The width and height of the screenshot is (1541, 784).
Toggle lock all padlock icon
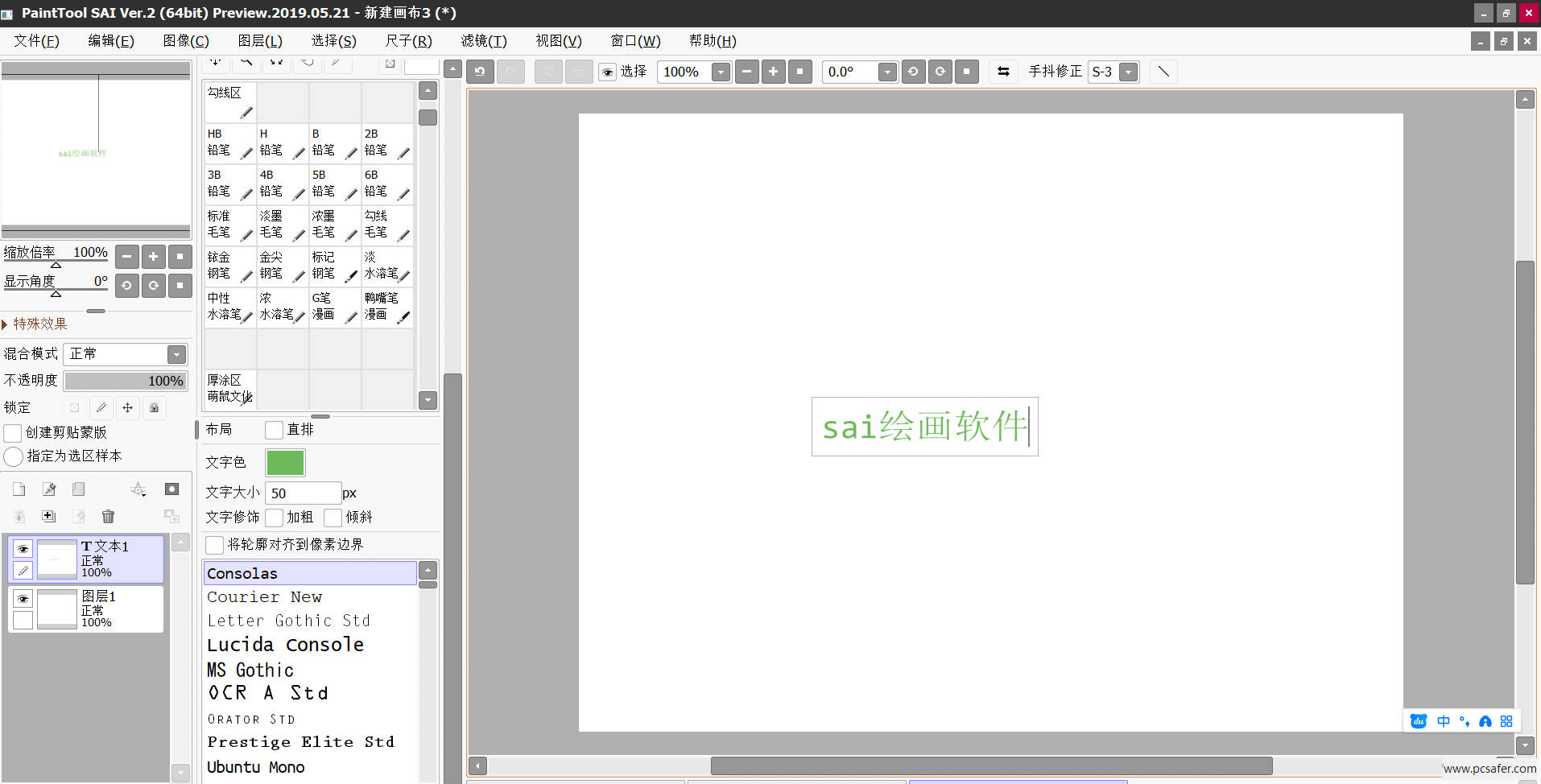tap(154, 408)
